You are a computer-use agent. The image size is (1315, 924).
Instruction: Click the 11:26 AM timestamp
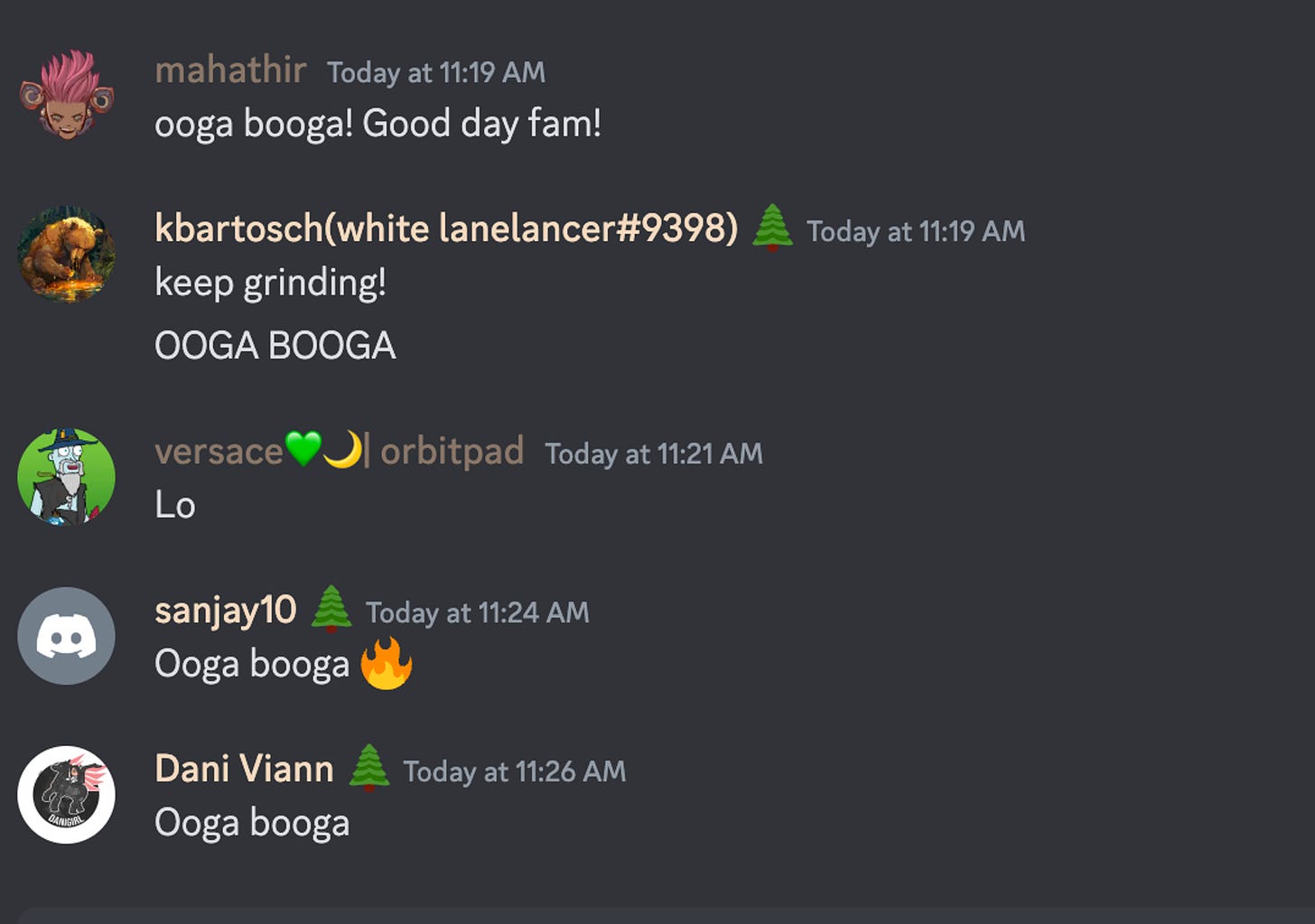[x=514, y=771]
